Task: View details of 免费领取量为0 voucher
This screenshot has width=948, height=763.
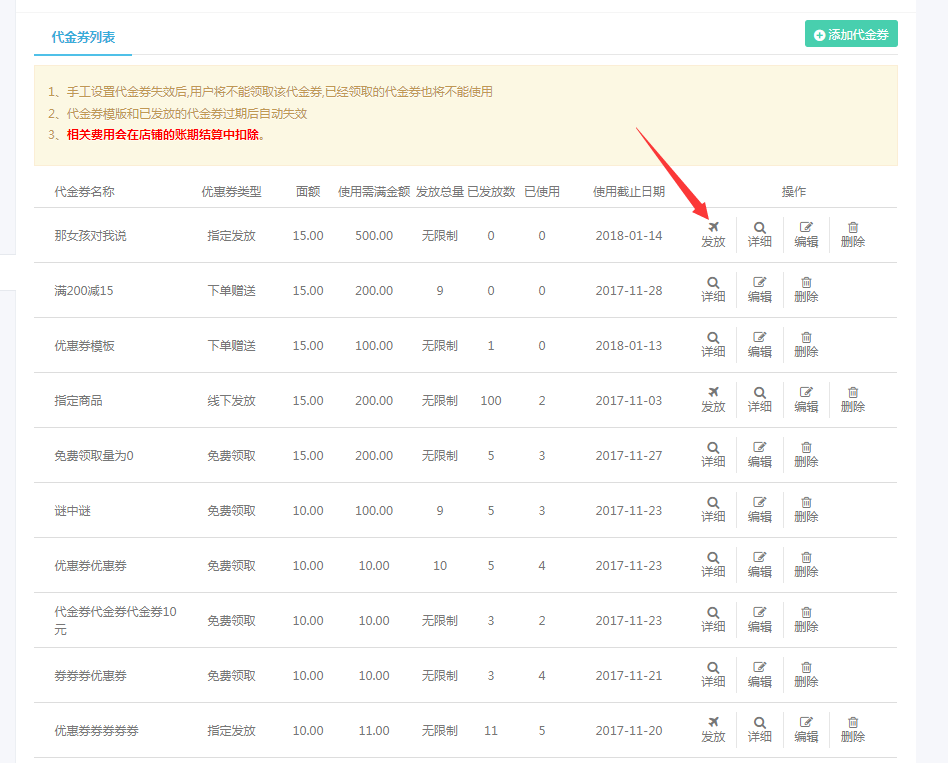Action: [x=713, y=454]
